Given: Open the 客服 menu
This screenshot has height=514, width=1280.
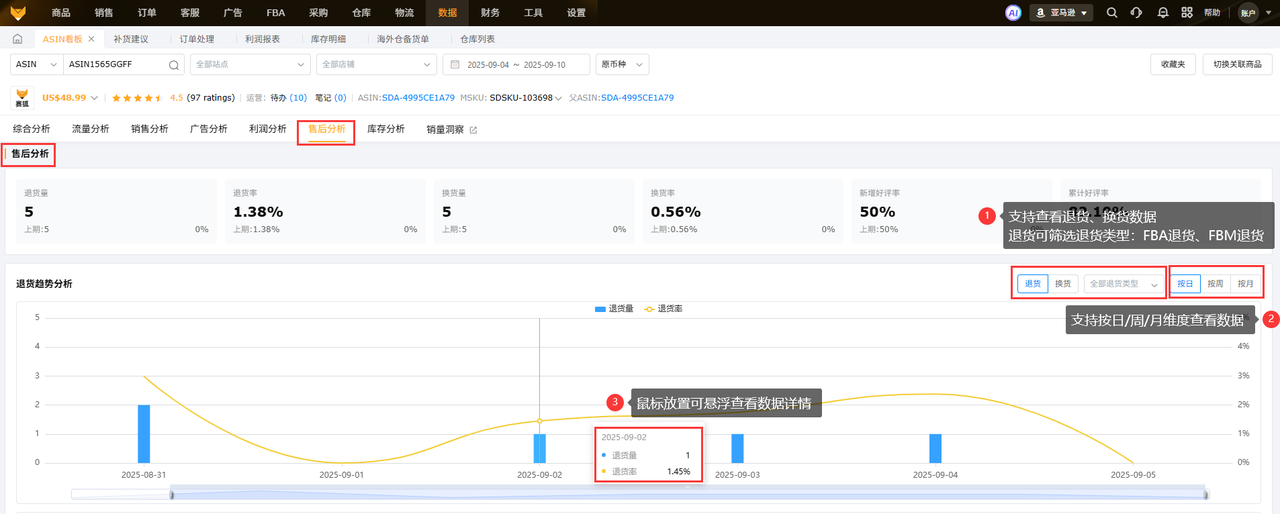Looking at the screenshot, I should tap(190, 13).
